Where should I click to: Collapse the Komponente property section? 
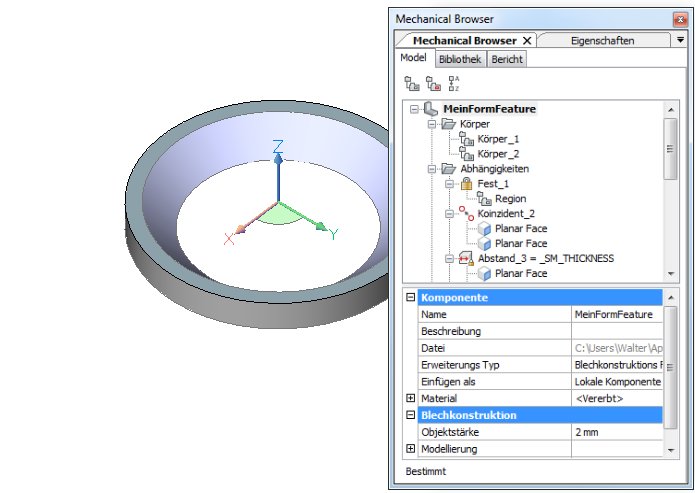point(410,298)
